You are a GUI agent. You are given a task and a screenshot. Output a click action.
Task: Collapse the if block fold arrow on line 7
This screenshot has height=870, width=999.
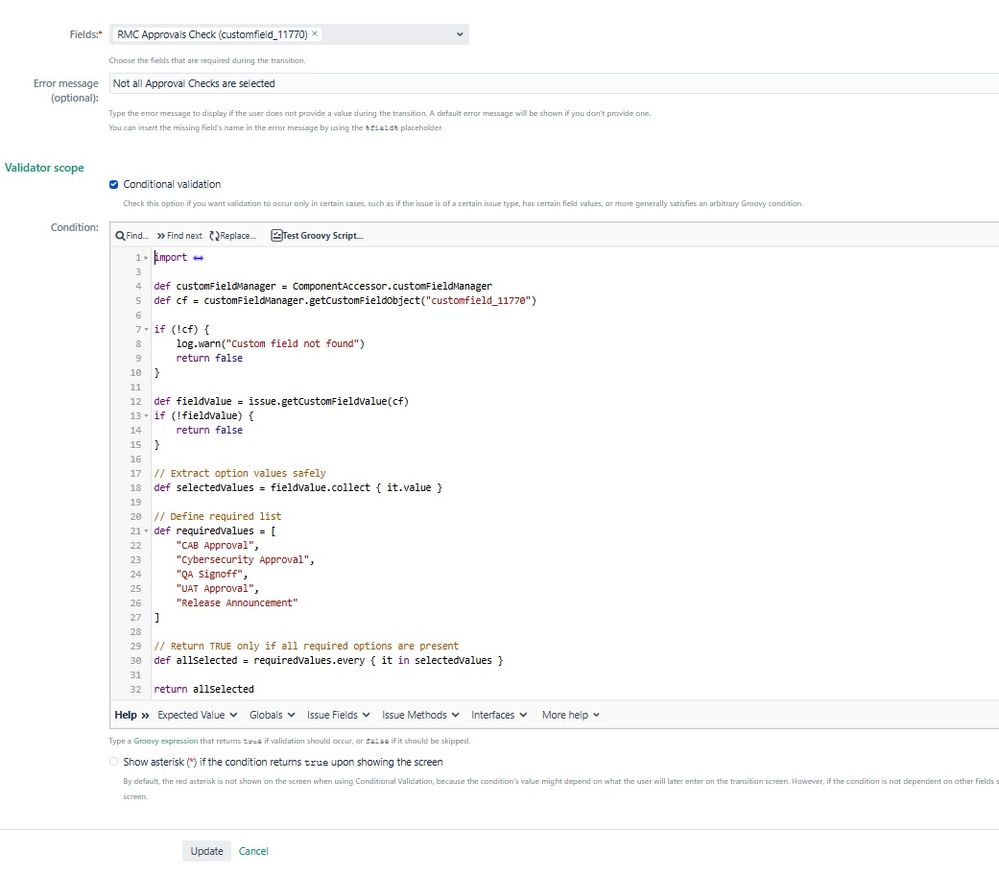[x=145, y=329]
